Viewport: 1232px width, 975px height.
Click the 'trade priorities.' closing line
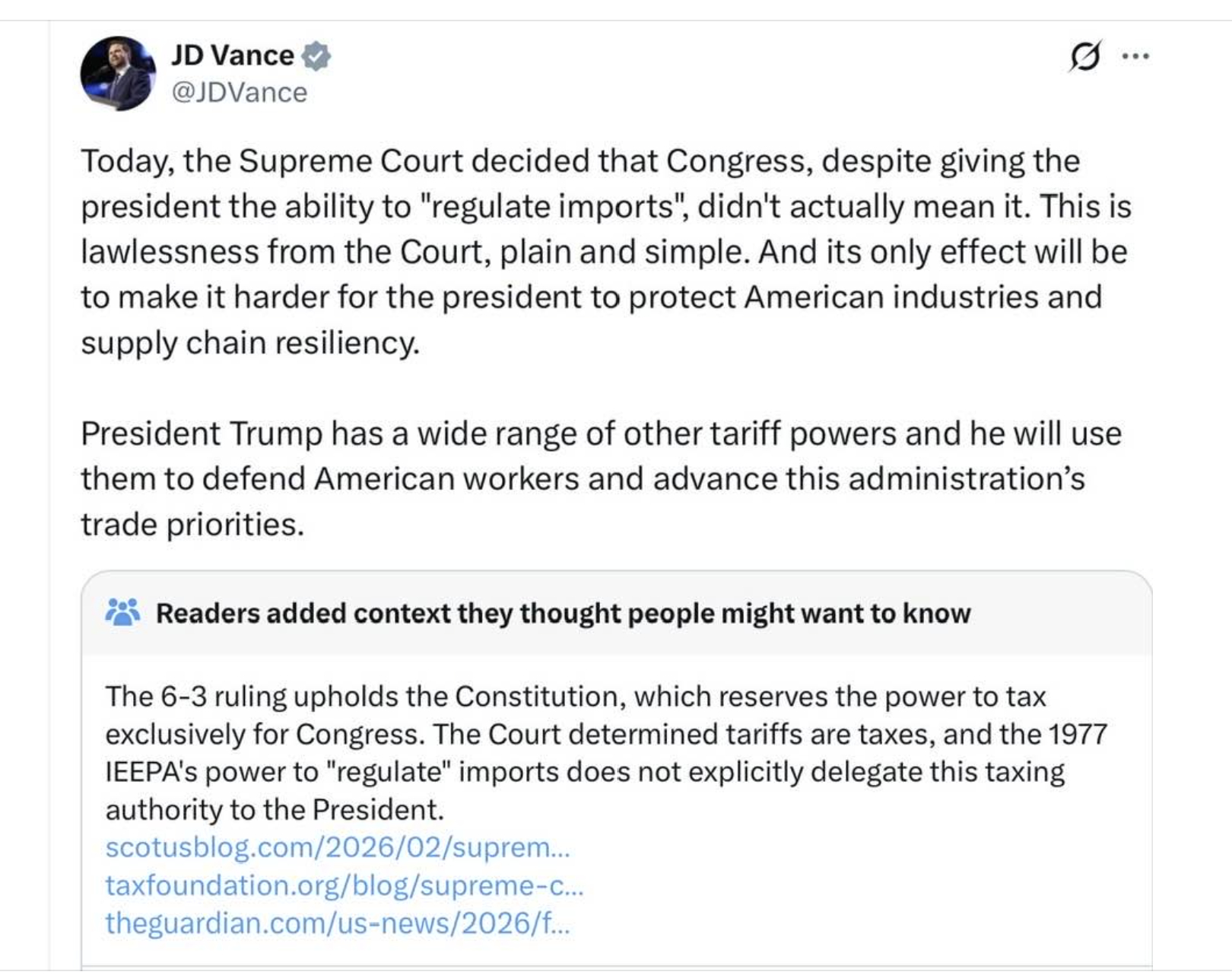[x=192, y=524]
